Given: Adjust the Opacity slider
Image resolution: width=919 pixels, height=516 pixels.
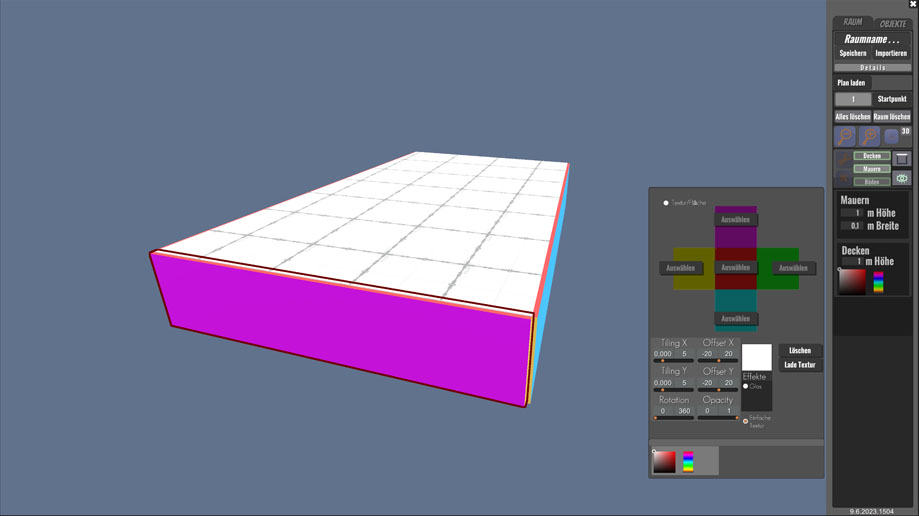Looking at the screenshot, I should (718, 418).
